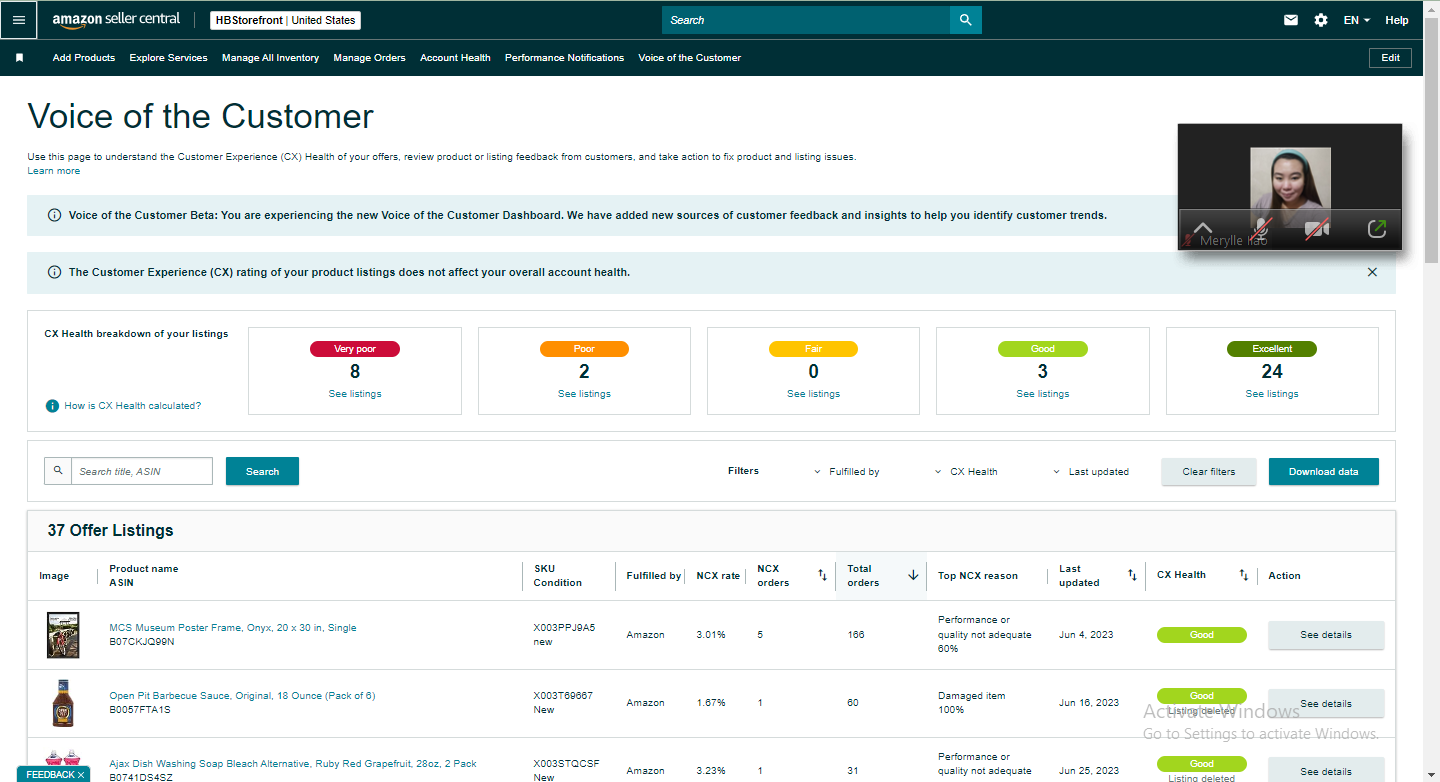See listings under Excellent

pyautogui.click(x=1272, y=394)
